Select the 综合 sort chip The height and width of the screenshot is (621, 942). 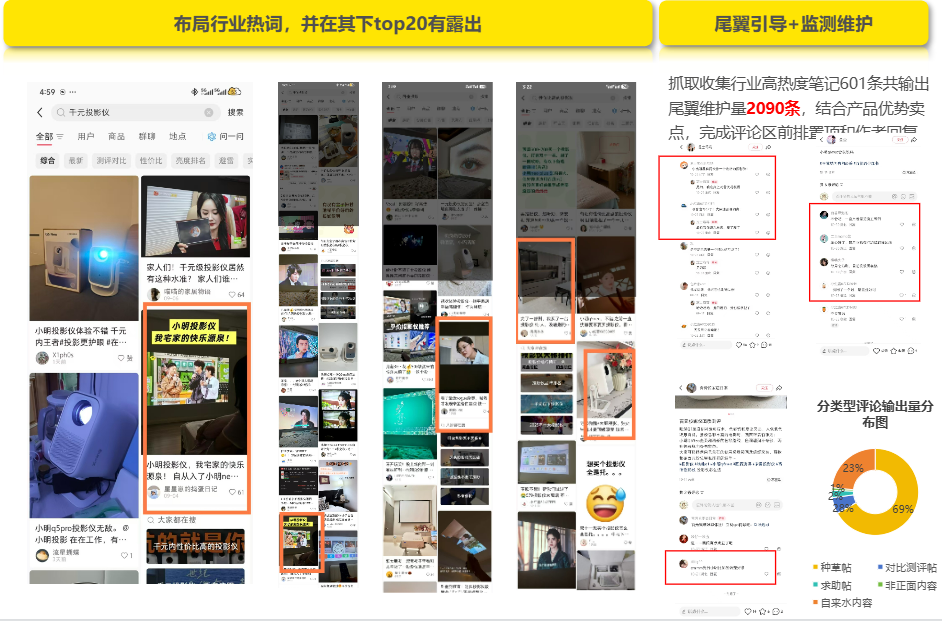tap(47, 160)
